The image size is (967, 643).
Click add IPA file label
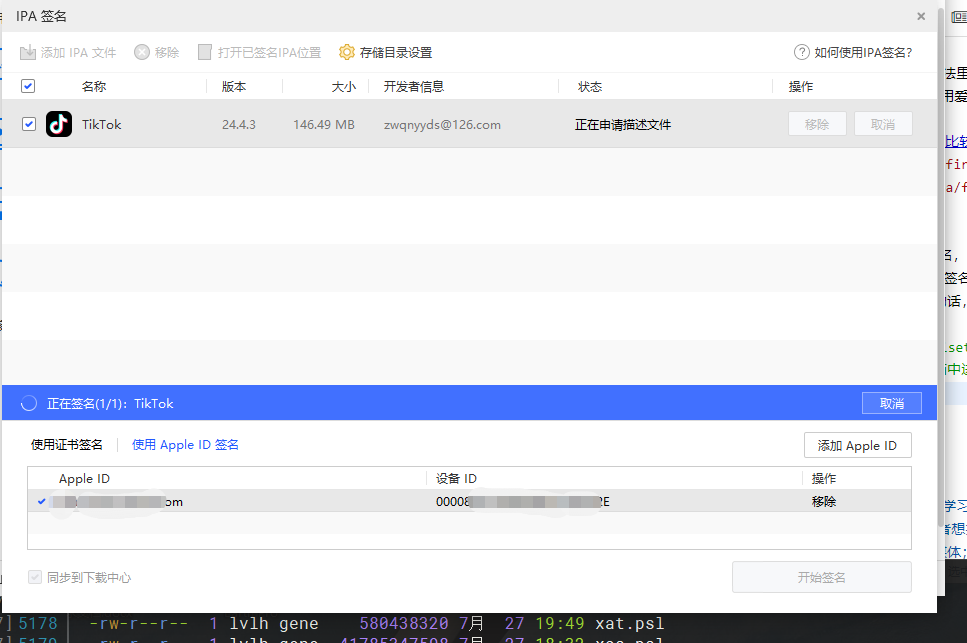pyautogui.click(x=78, y=52)
